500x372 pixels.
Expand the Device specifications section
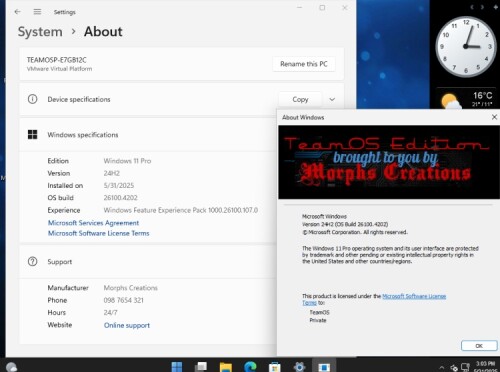tap(332, 99)
